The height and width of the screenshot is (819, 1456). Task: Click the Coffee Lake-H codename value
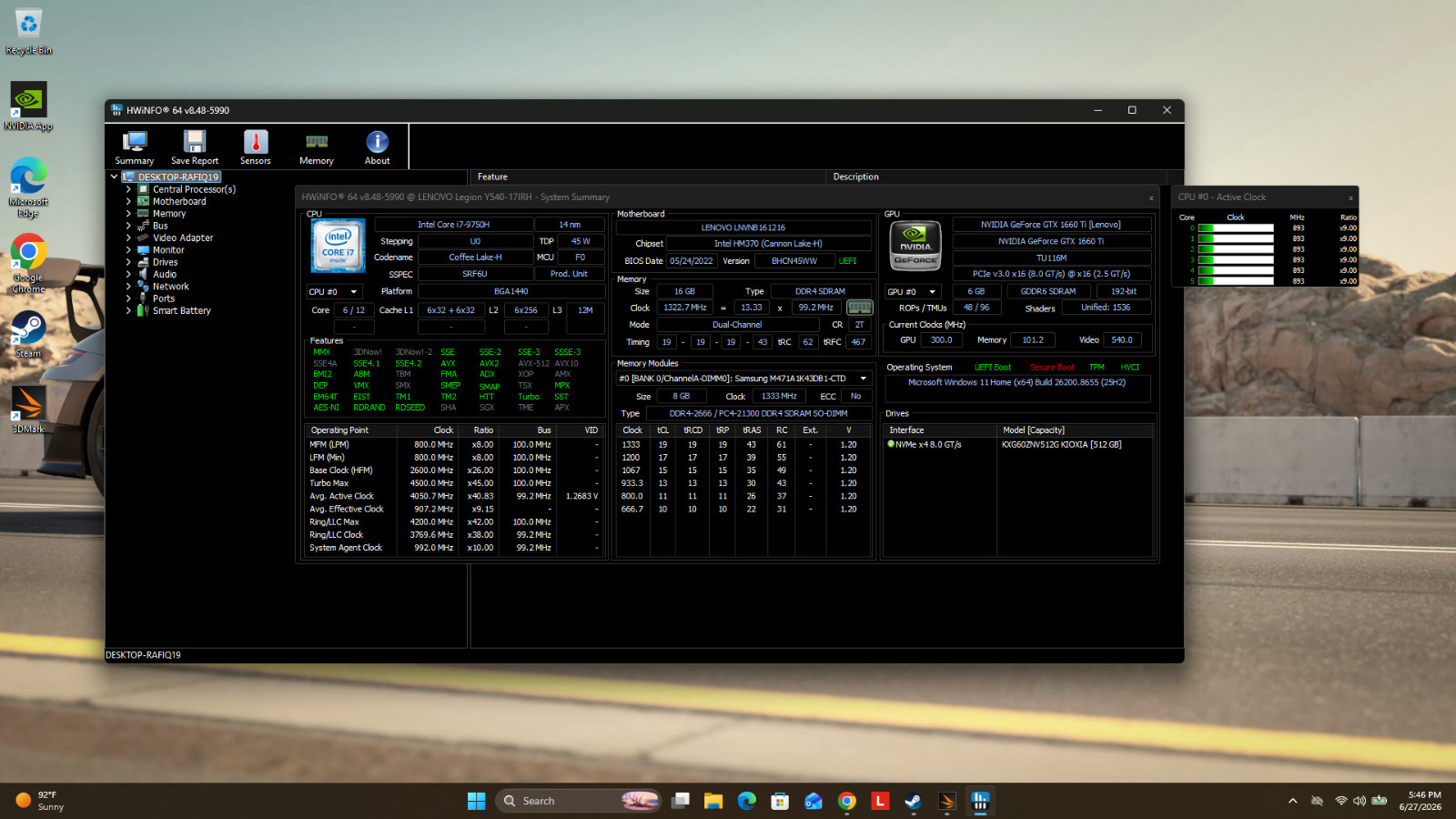pos(475,258)
